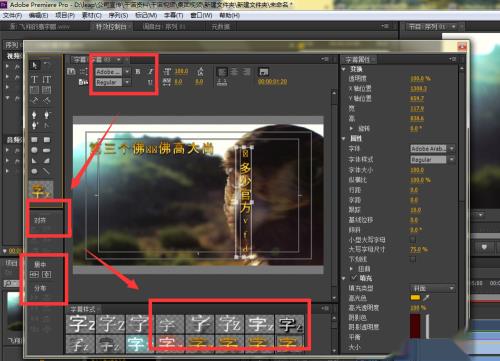Image resolution: width=500 pixels, height=361 pixels.
Task: Open the Adobe font family dropdown
Action: (x=113, y=72)
